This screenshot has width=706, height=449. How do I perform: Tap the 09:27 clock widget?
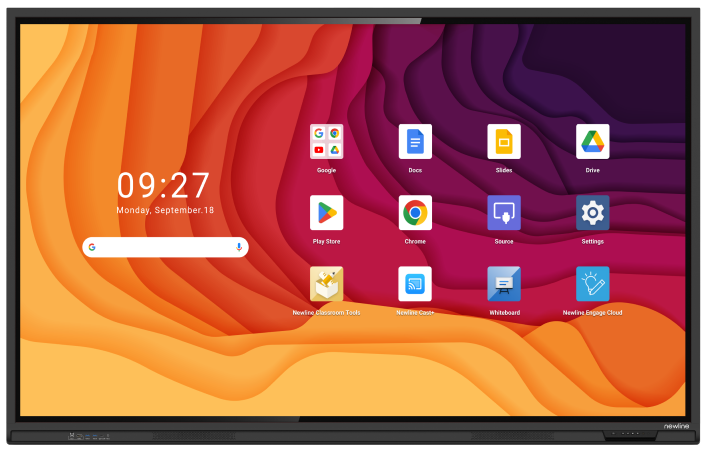pos(164,186)
